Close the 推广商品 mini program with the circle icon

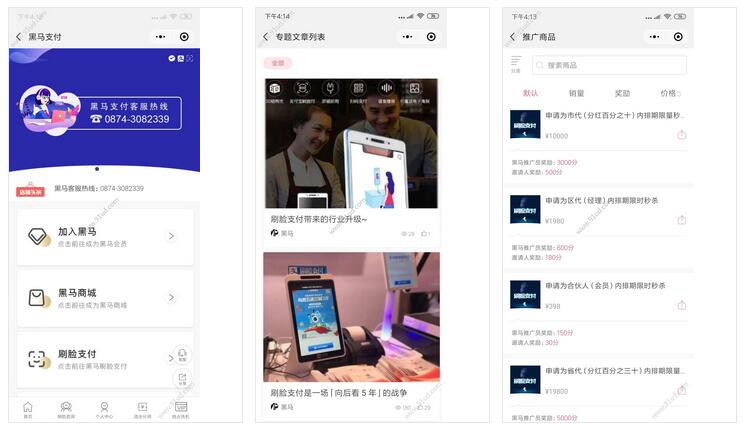pyautogui.click(x=678, y=37)
